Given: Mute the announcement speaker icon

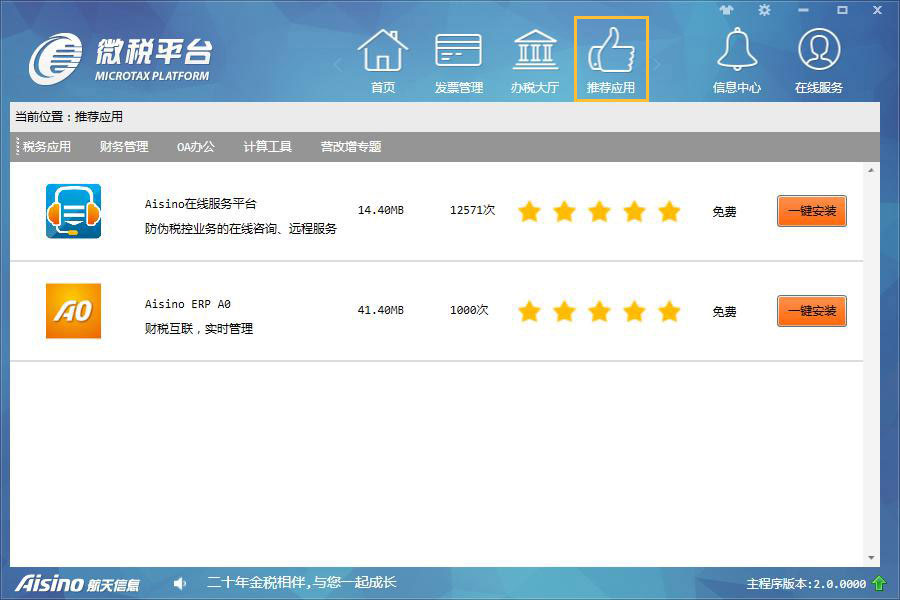Looking at the screenshot, I should tap(179, 582).
